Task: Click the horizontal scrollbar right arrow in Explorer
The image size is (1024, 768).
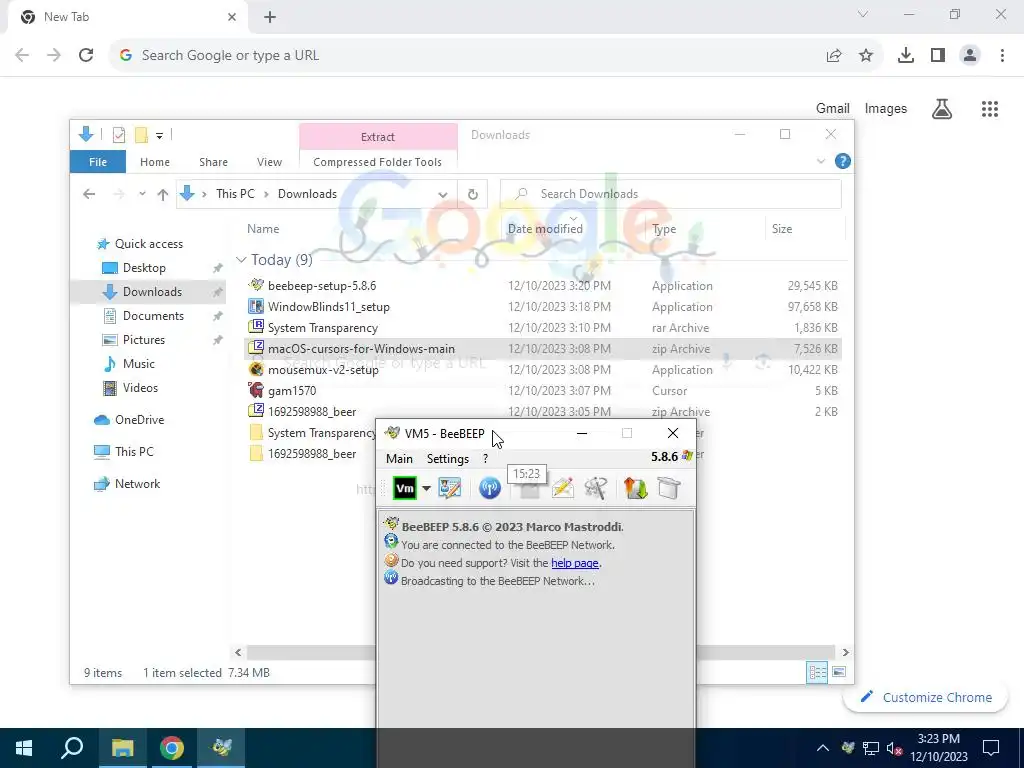Action: click(845, 652)
